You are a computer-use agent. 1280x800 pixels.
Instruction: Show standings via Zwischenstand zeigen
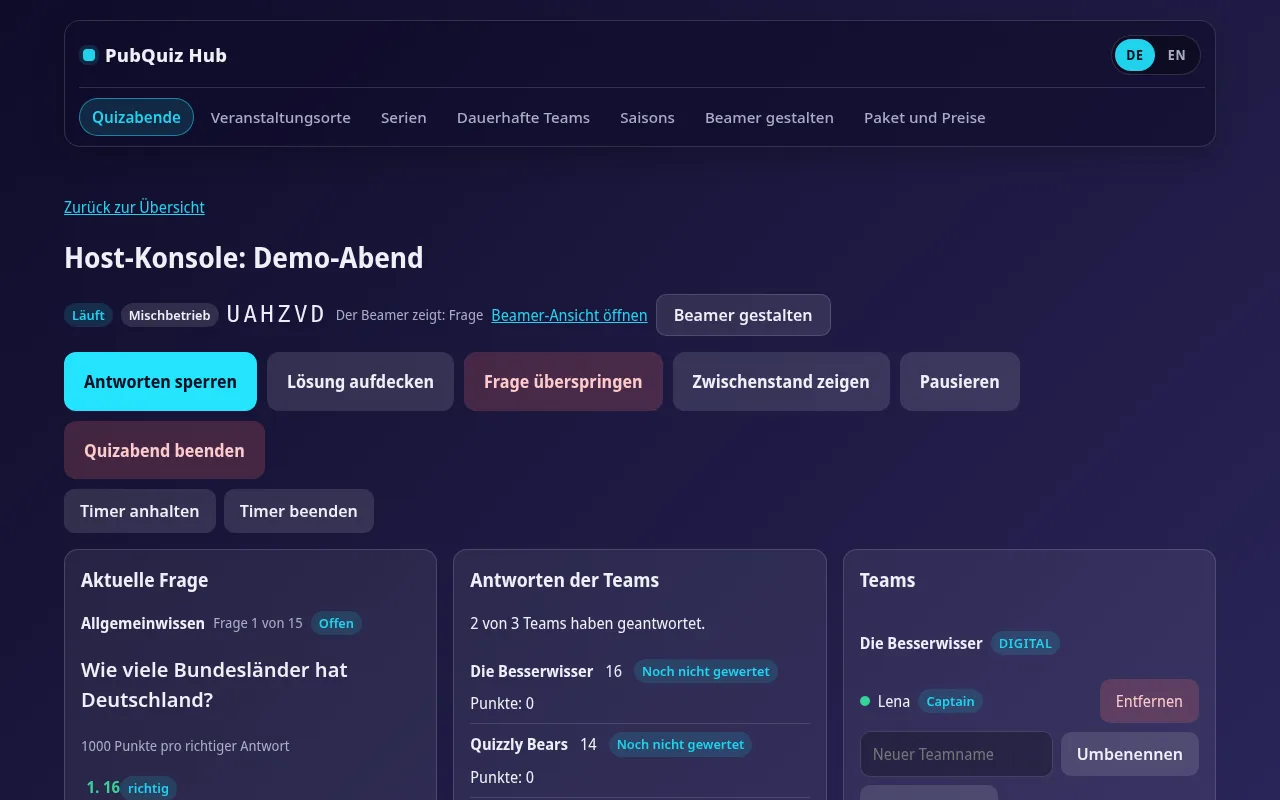pos(781,381)
